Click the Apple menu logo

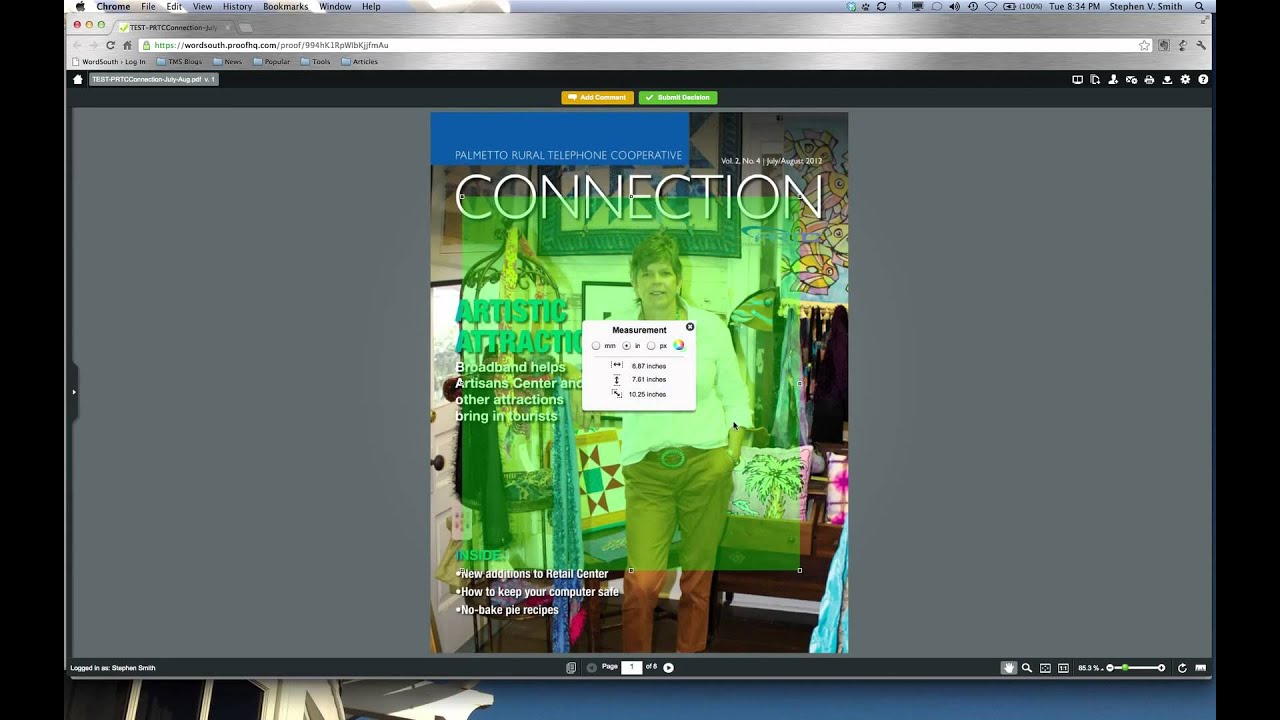coord(80,7)
